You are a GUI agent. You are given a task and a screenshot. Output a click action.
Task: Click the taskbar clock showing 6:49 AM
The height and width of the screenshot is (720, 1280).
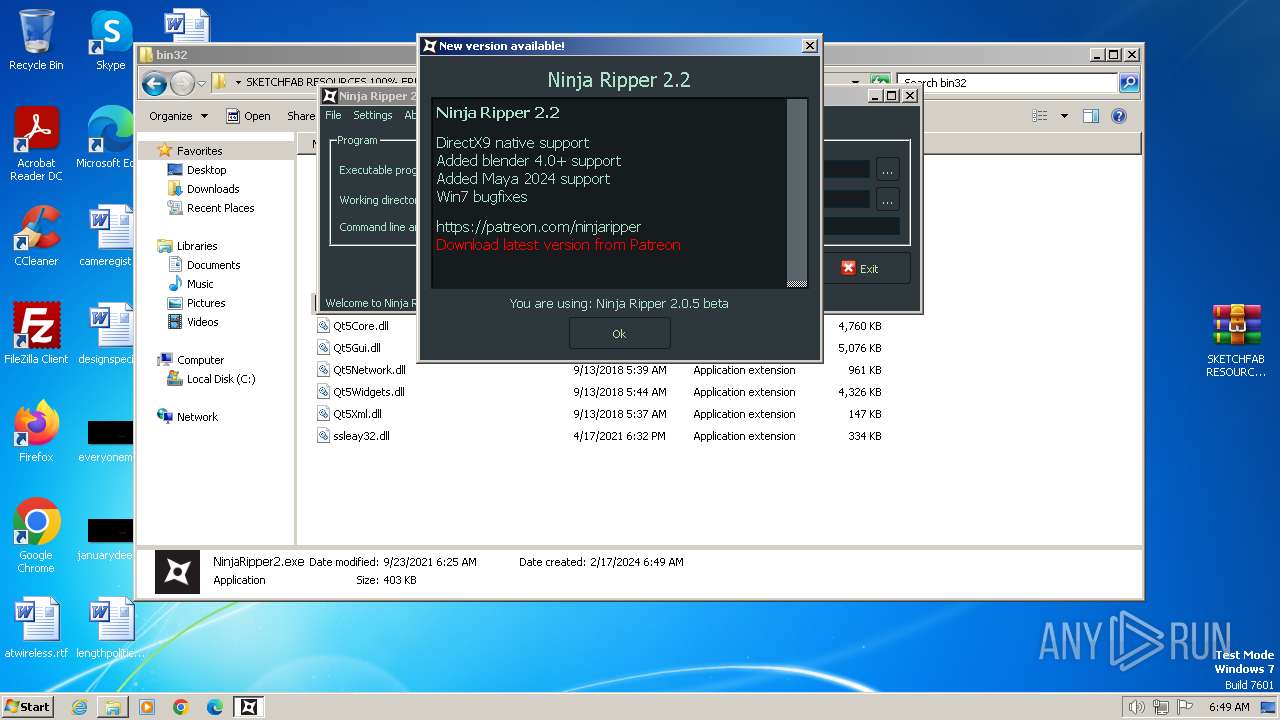pos(1229,707)
